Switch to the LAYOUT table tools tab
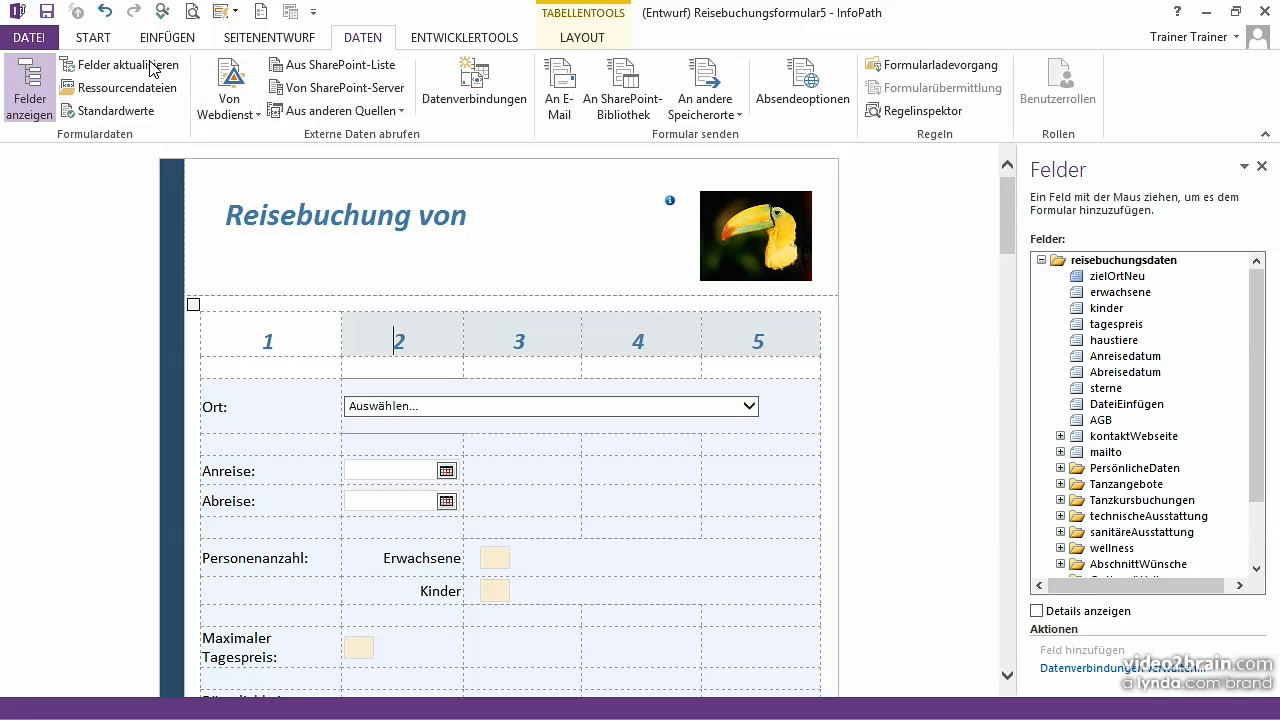The height and width of the screenshot is (720, 1280). (582, 38)
